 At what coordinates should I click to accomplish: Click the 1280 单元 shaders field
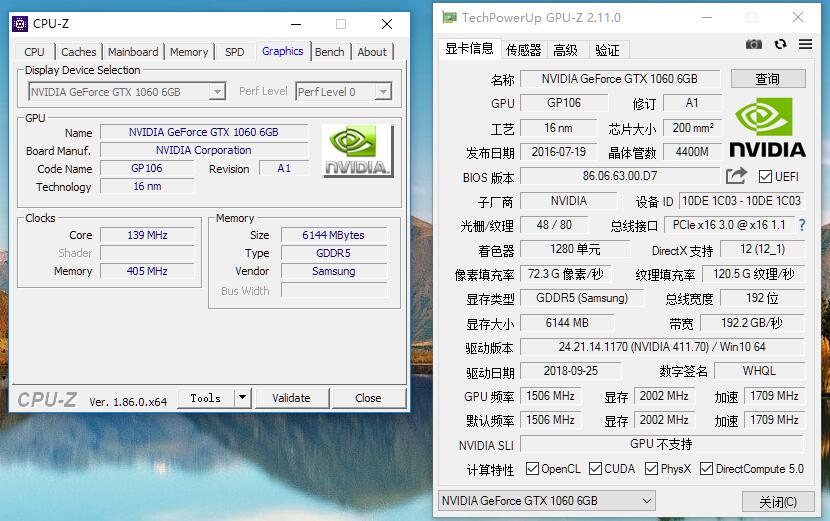(x=575, y=249)
